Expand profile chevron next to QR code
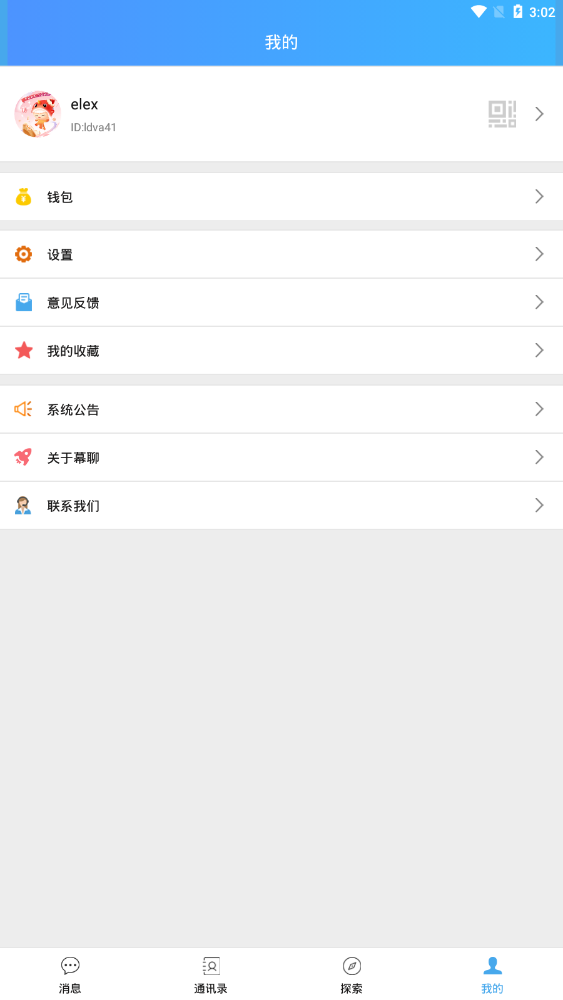 pyautogui.click(x=539, y=114)
